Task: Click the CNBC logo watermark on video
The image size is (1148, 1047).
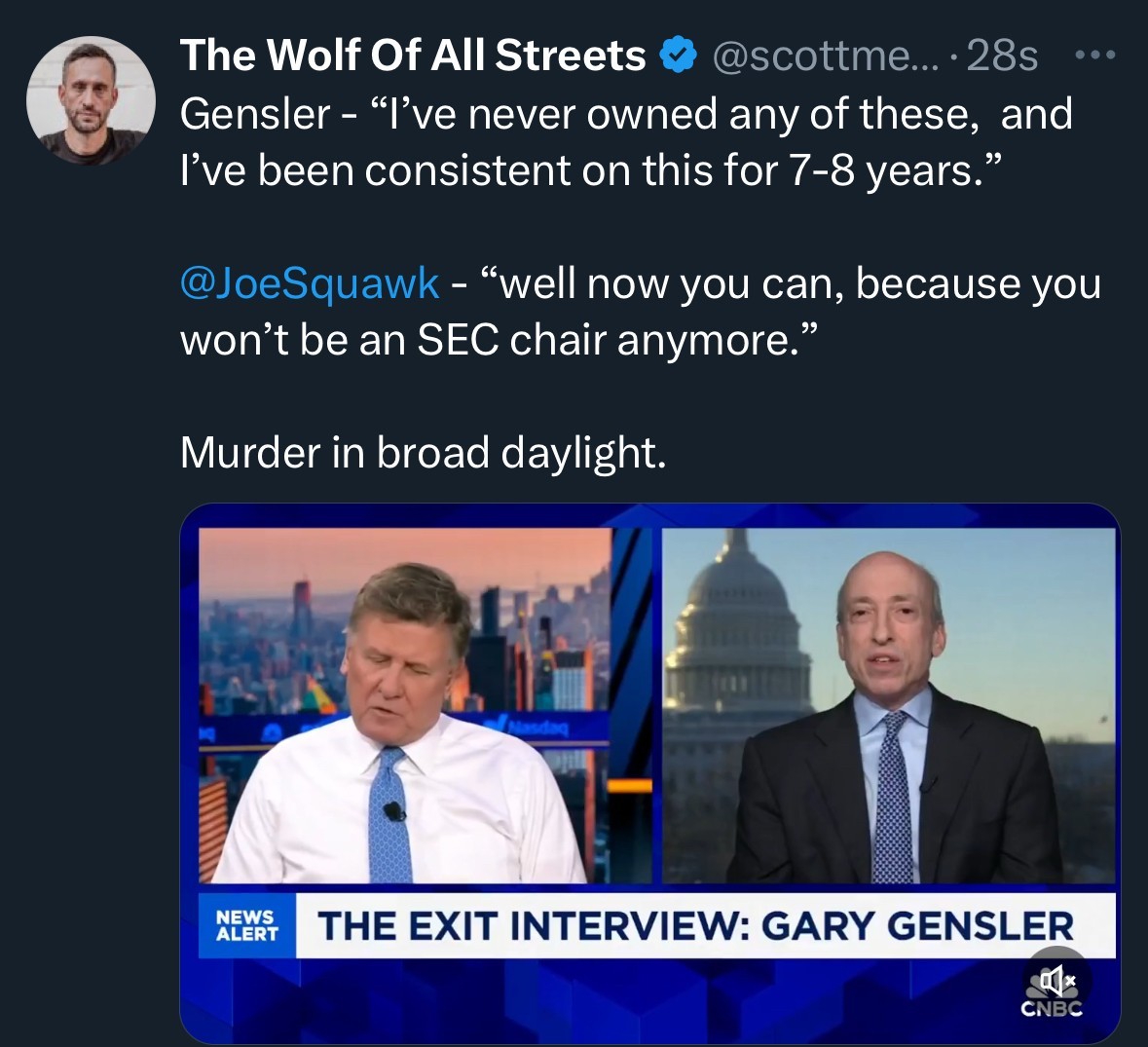Action: pos(1052,1009)
